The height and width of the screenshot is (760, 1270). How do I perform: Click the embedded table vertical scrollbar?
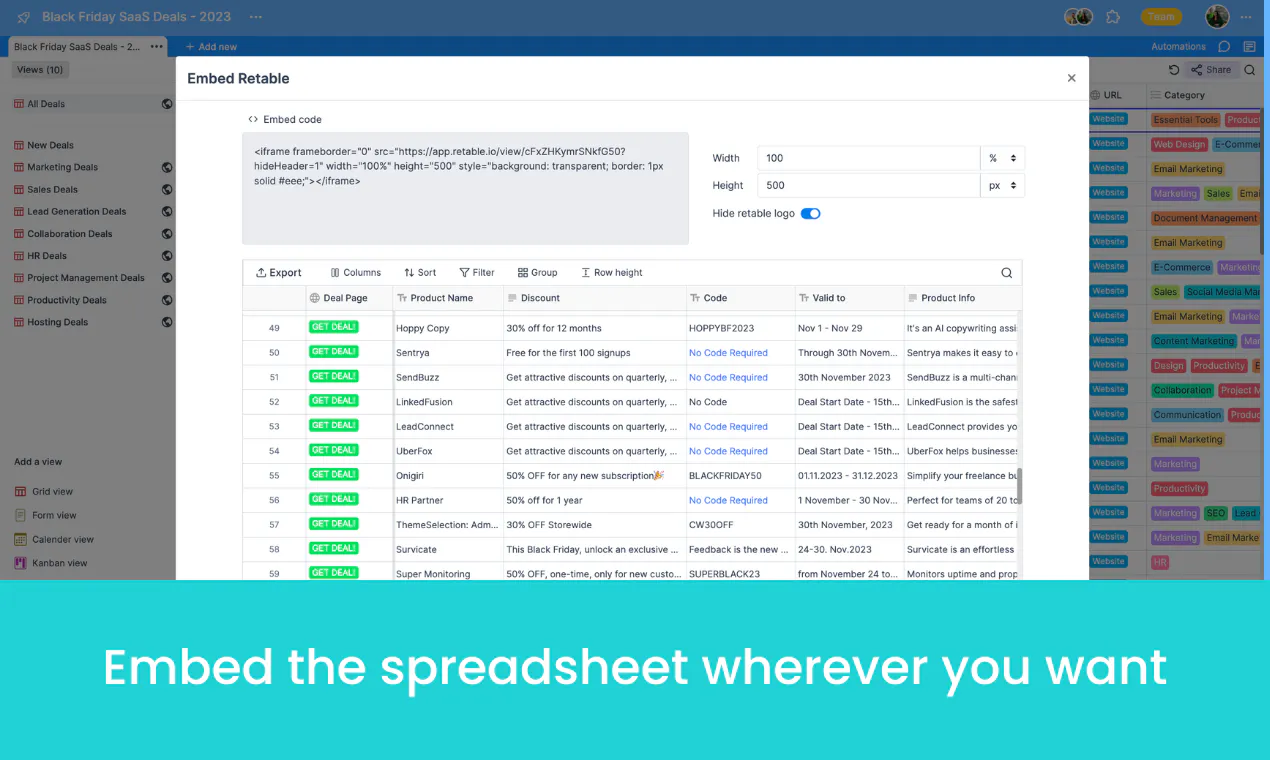click(1019, 485)
